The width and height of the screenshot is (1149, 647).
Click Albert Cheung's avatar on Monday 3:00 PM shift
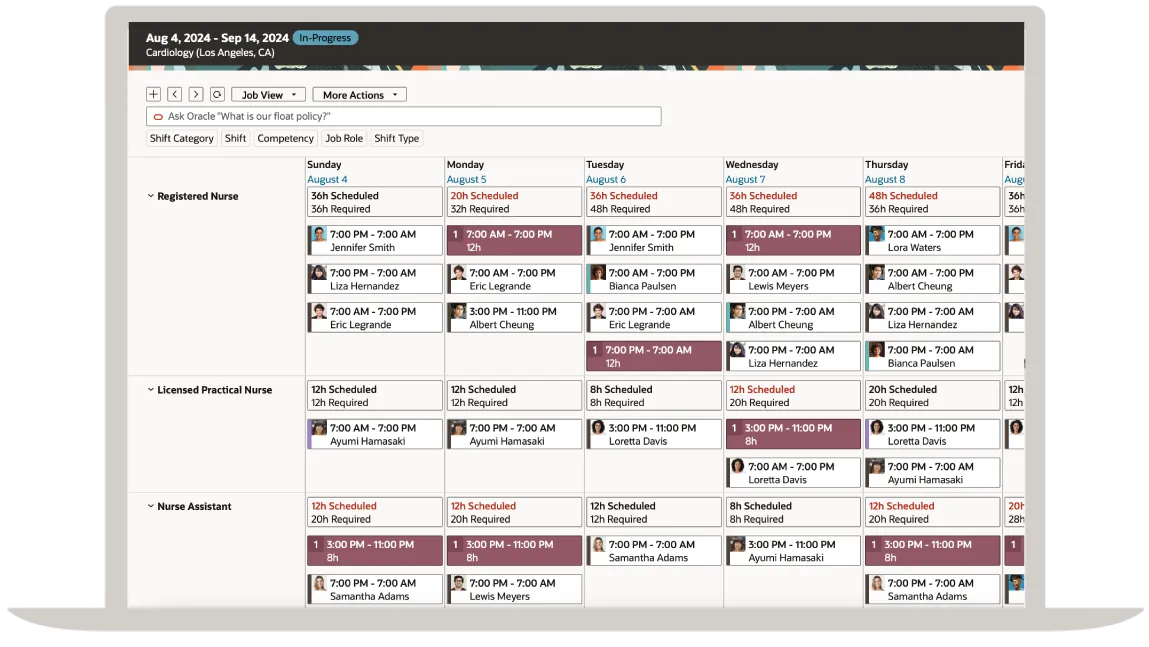pyautogui.click(x=459, y=312)
